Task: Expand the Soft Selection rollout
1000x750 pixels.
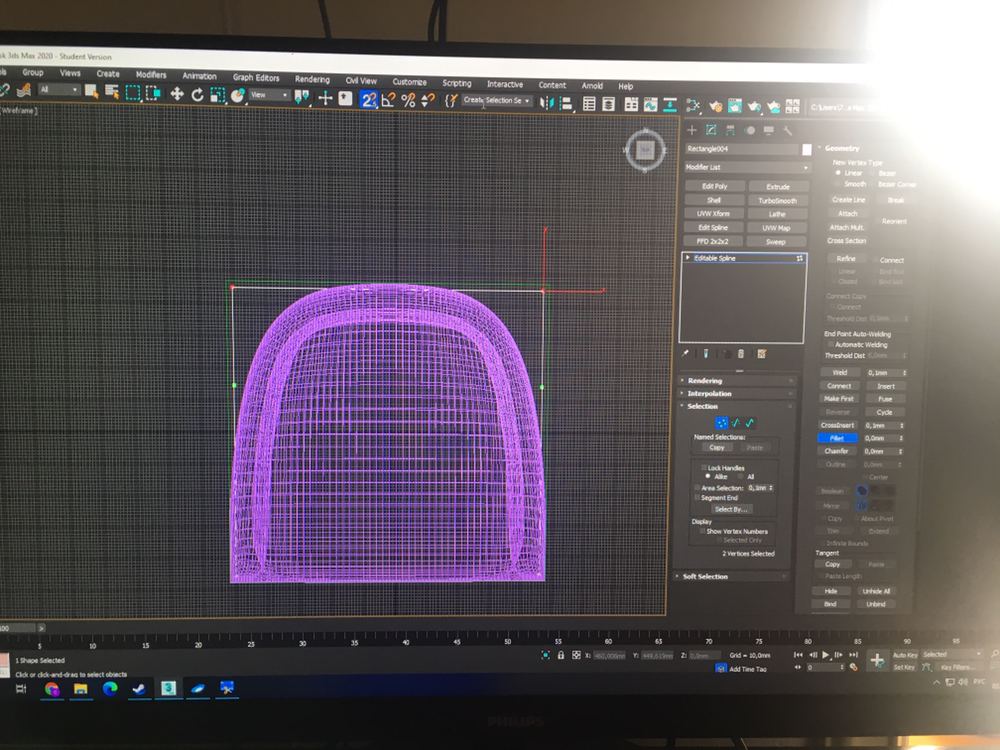Action: click(x=732, y=577)
